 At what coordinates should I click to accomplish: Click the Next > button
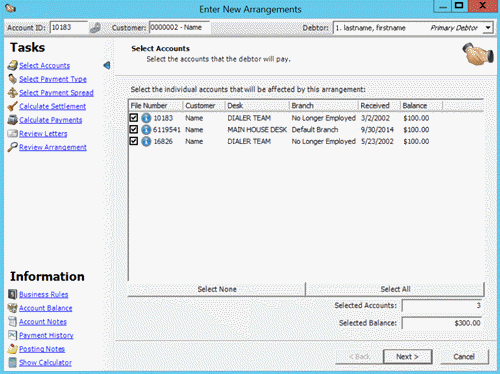coord(407,357)
